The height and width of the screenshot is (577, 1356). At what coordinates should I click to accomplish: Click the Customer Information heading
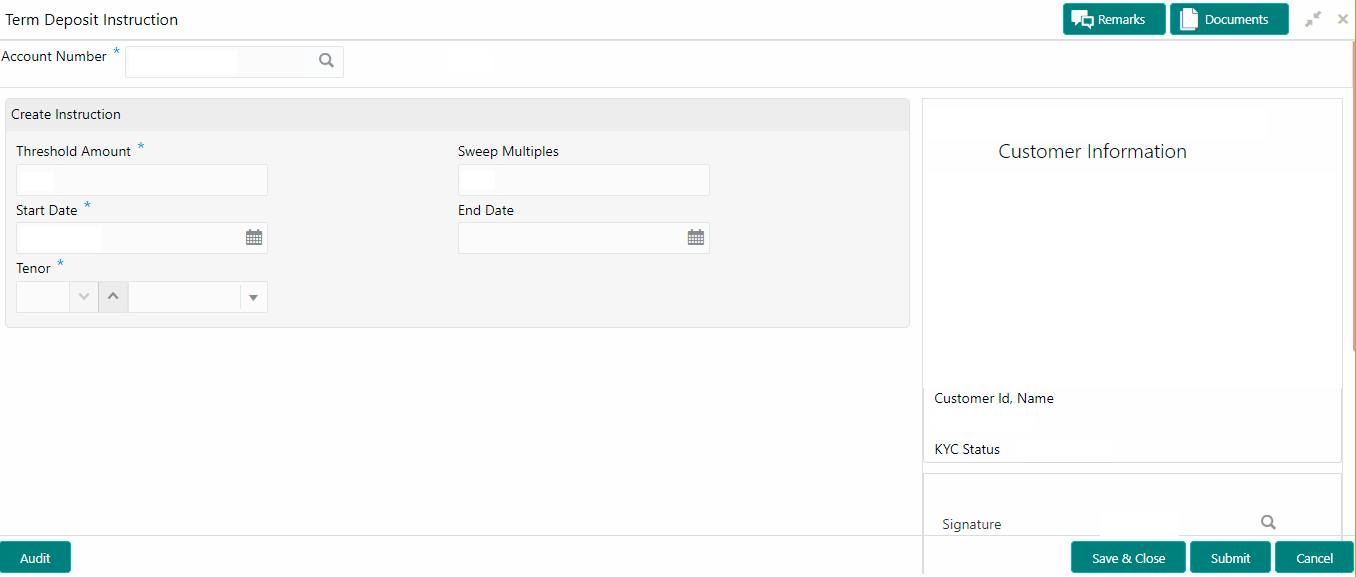point(1092,152)
